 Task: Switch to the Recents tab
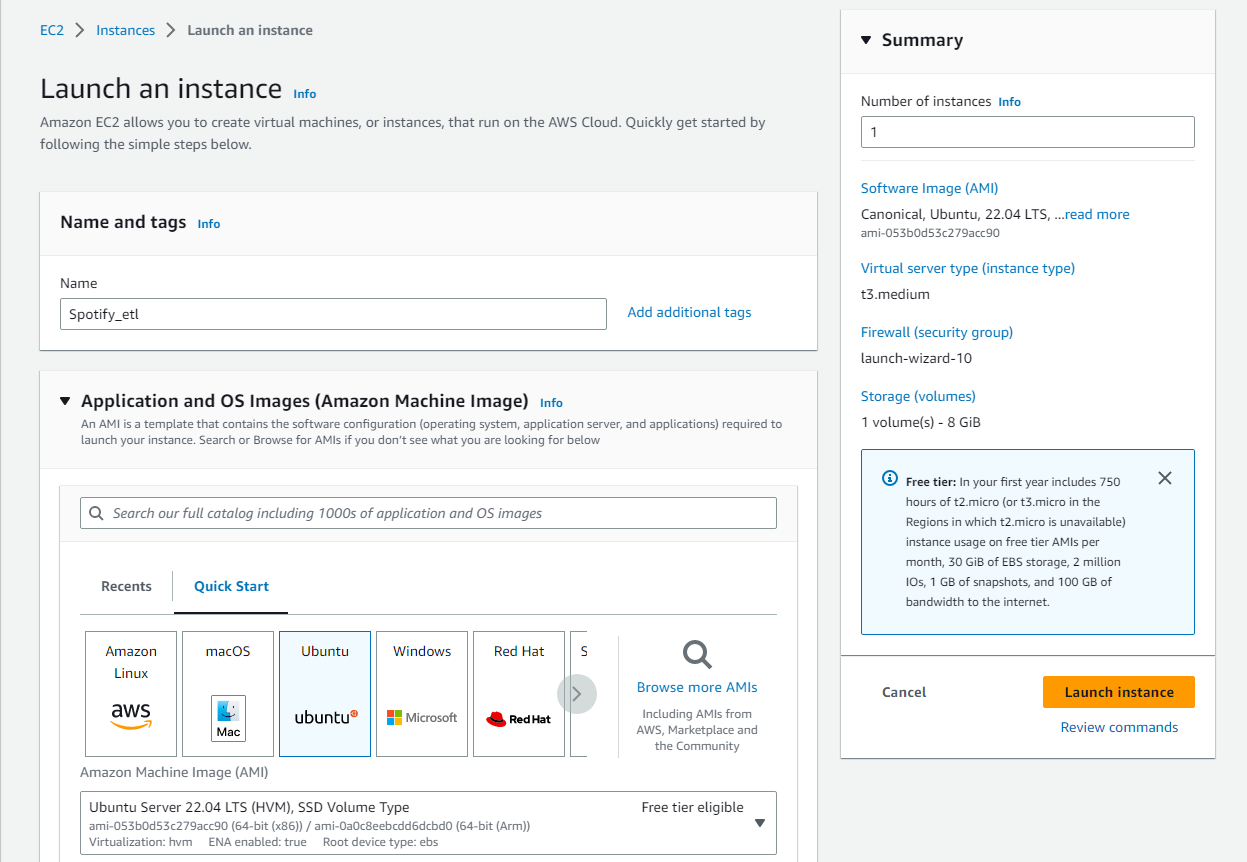pos(127,586)
